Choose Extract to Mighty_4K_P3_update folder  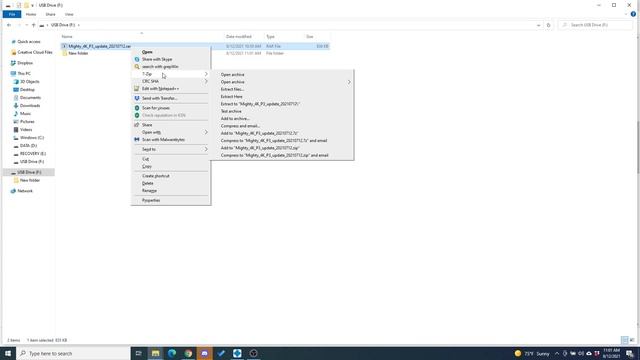260,104
